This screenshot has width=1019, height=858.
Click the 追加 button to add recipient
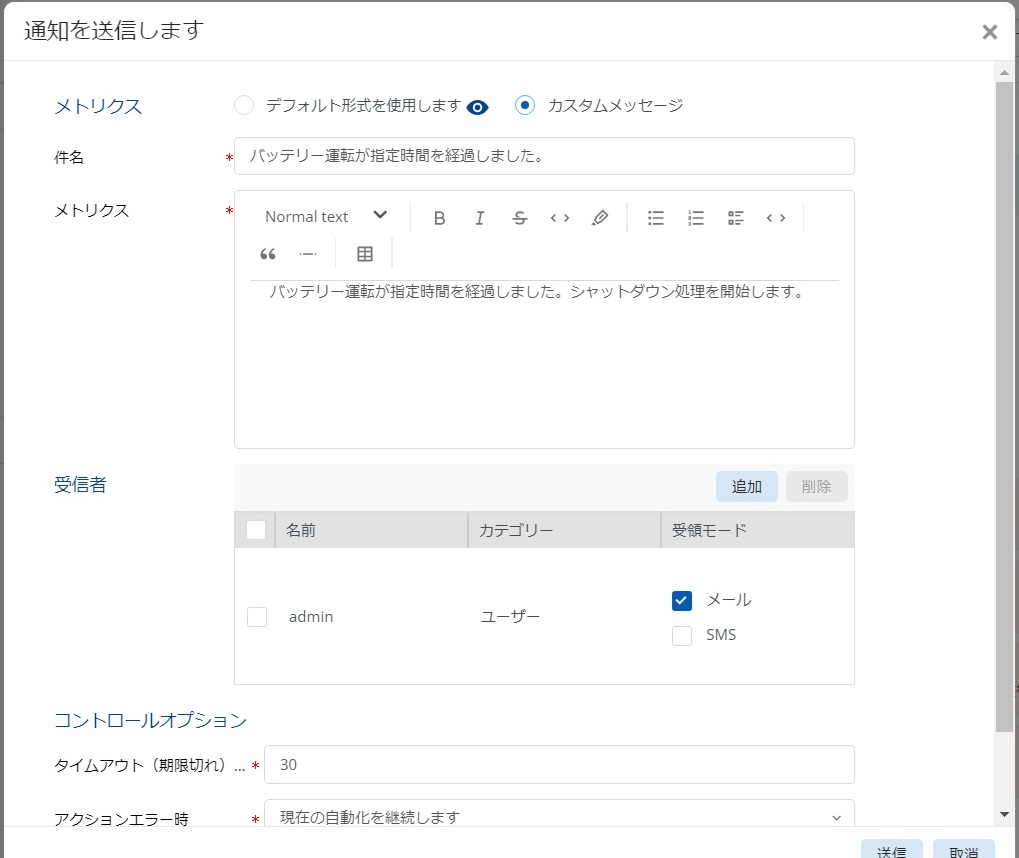747,487
